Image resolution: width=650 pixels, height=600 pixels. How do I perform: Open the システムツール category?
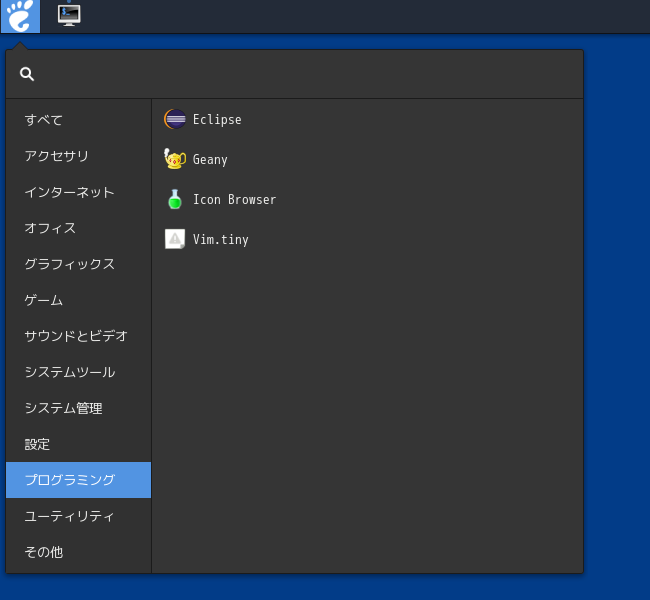79,372
